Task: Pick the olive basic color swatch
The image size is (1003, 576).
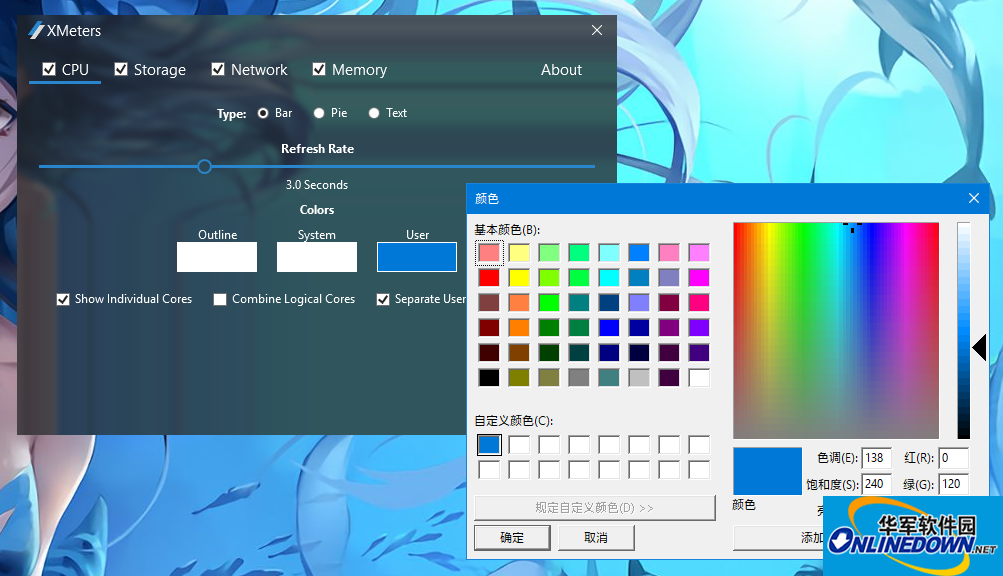Action: [x=519, y=378]
